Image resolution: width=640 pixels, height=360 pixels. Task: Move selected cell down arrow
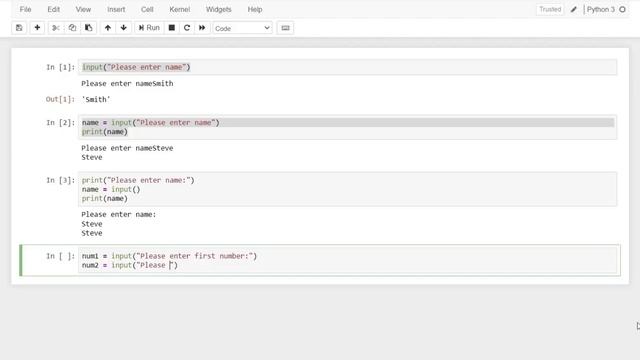tap(124, 28)
